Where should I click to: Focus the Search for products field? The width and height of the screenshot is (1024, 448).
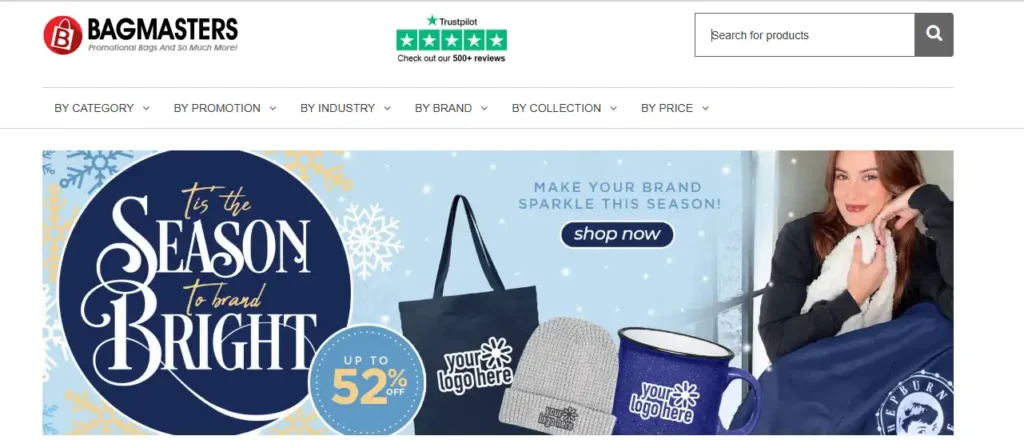pyautogui.click(x=805, y=35)
